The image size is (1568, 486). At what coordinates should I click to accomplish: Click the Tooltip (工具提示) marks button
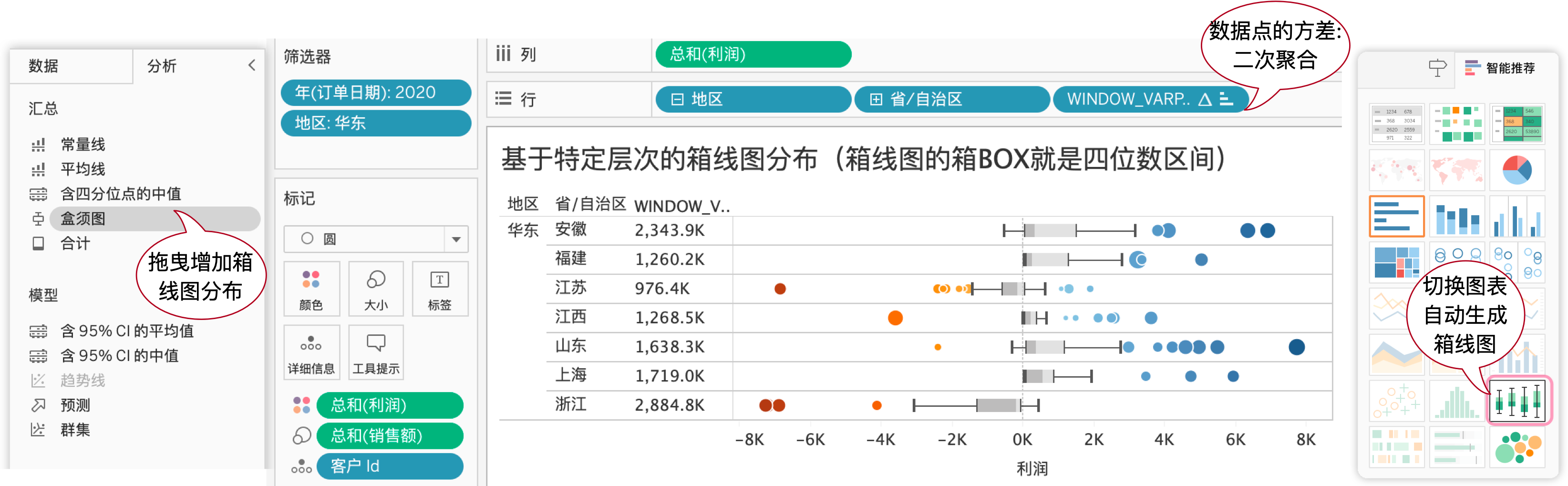(376, 352)
